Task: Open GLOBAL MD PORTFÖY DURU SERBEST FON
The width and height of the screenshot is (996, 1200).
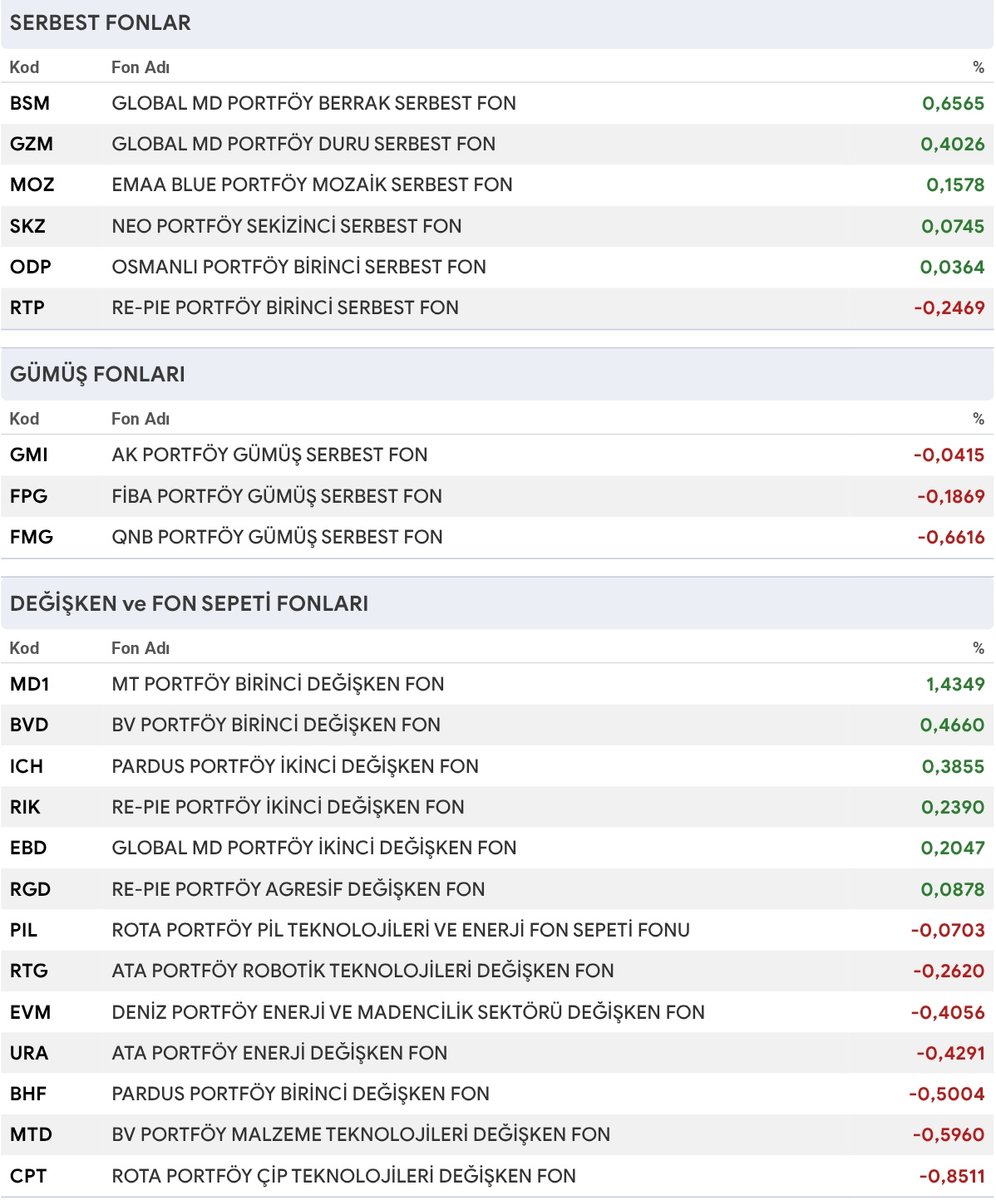Action: pos(303,144)
